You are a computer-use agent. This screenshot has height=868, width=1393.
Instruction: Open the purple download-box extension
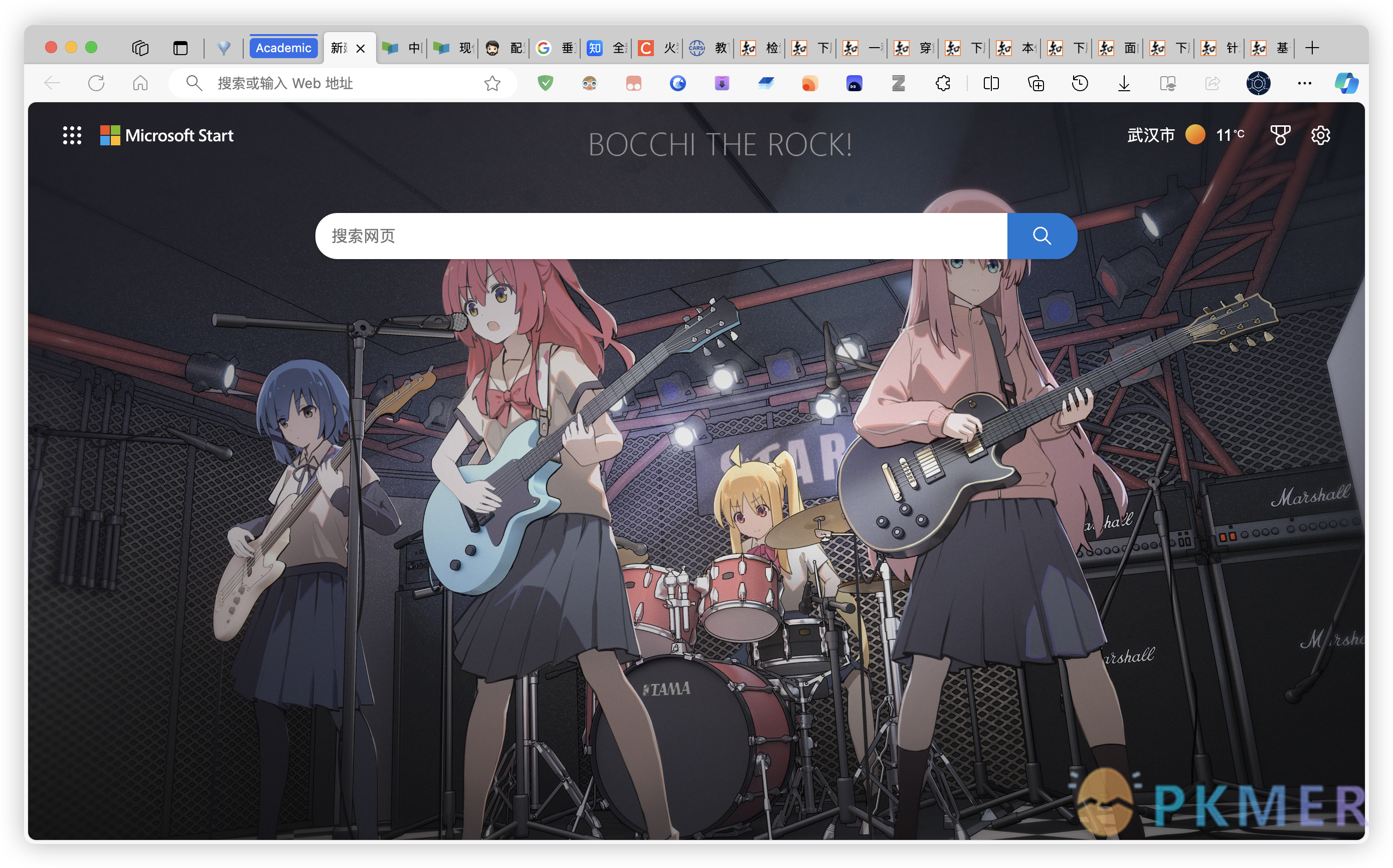[x=722, y=84]
